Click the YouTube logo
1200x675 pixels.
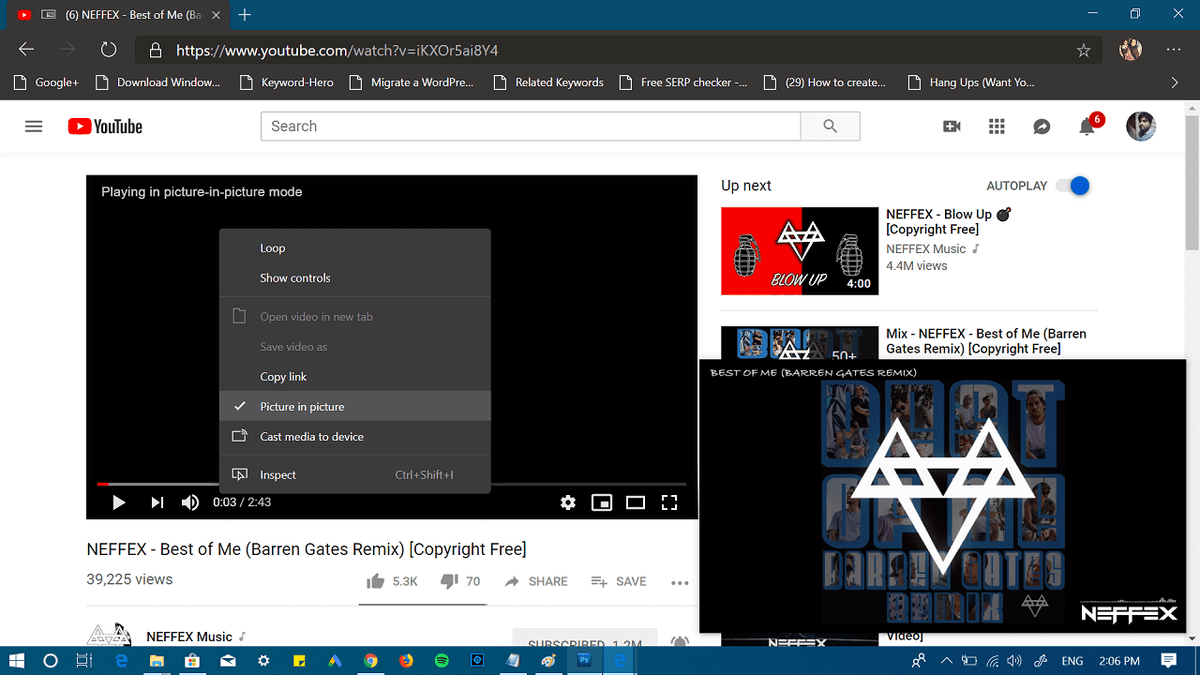click(104, 126)
